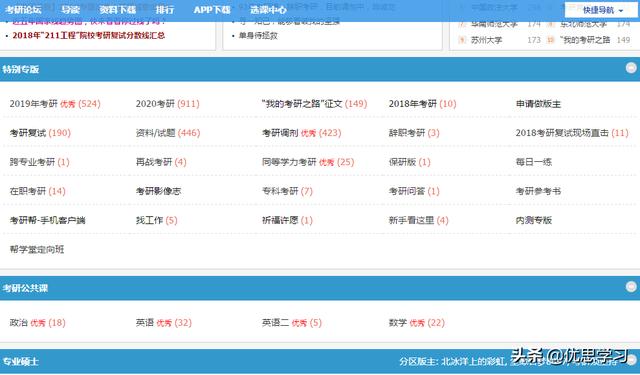
Task: Open the "我的考研之路"征文 board
Action: pyautogui.click(x=302, y=104)
